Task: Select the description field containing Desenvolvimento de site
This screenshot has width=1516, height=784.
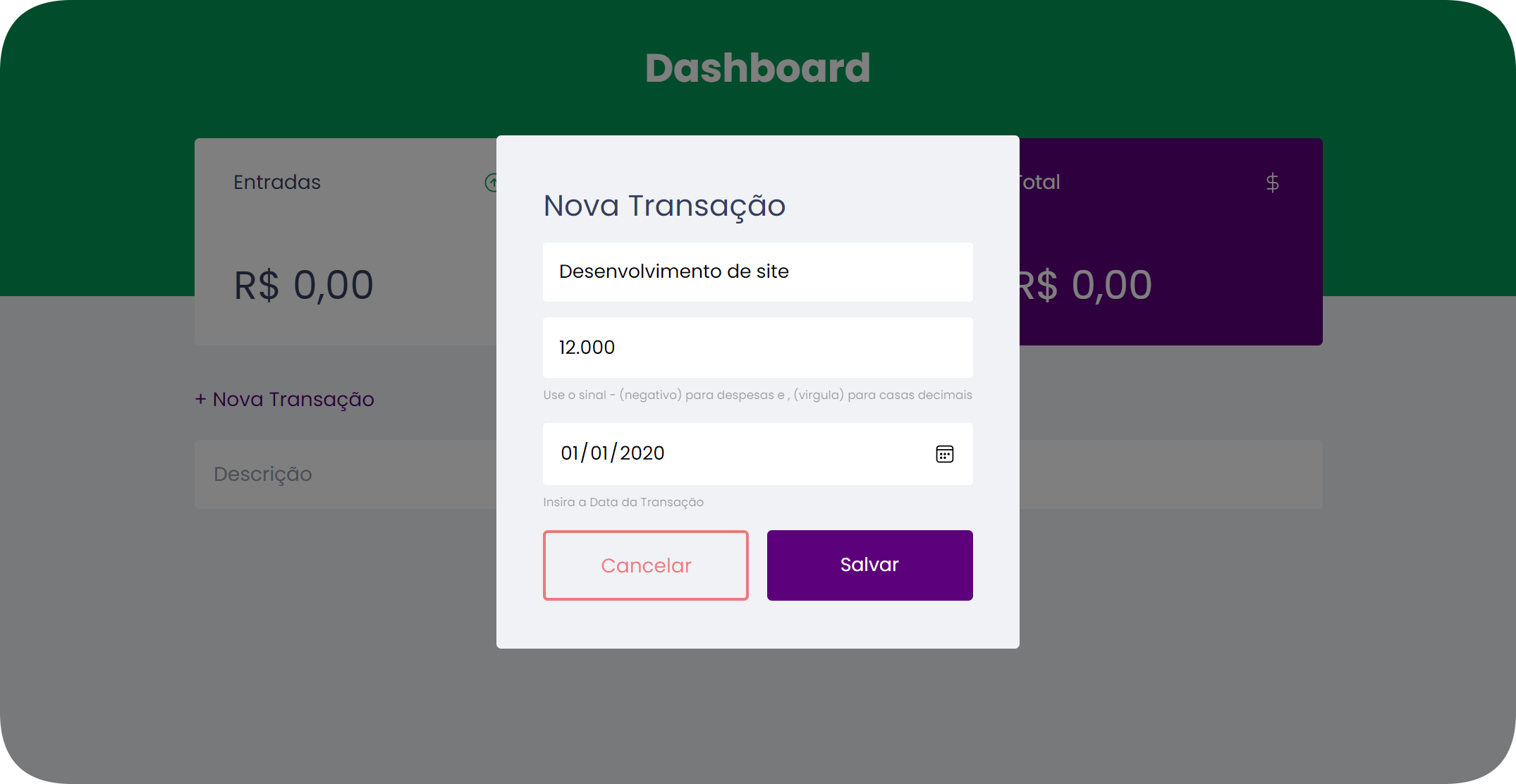Action: click(x=757, y=271)
